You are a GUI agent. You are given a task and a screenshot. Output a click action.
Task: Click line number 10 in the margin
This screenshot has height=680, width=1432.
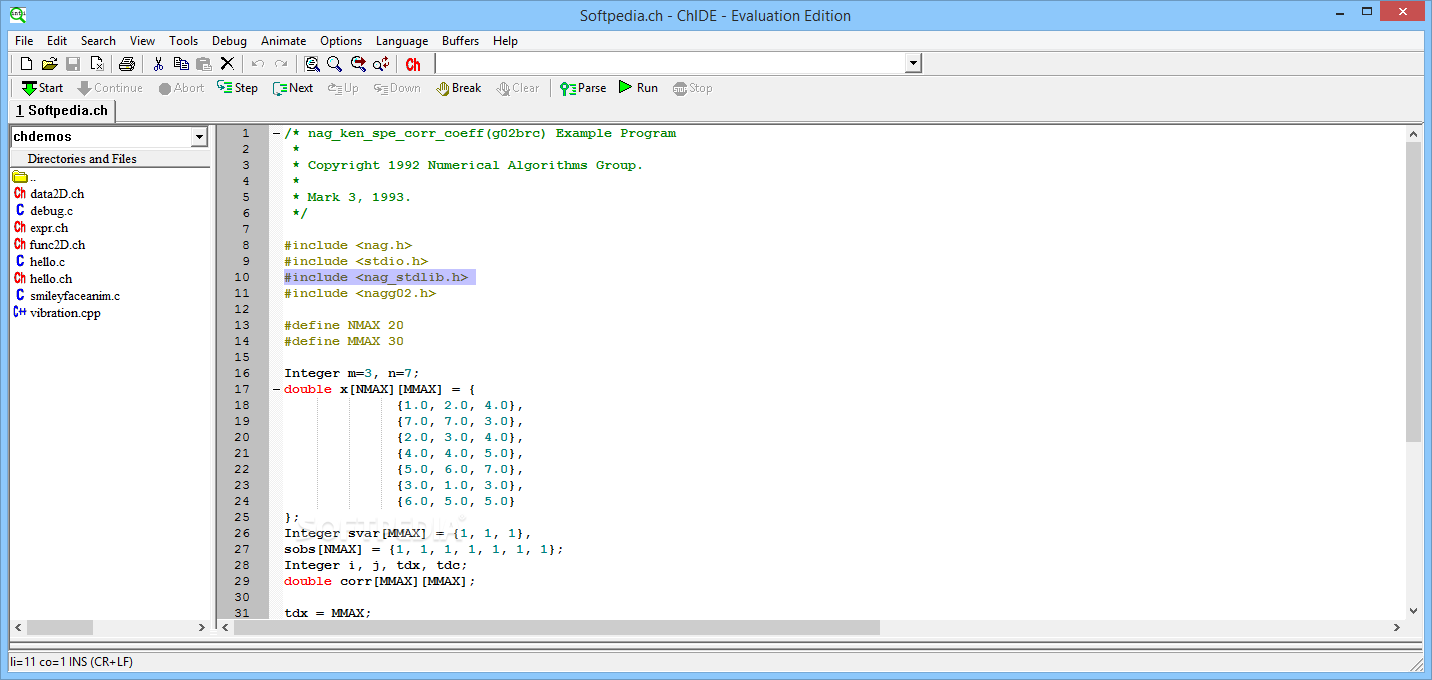click(x=242, y=277)
